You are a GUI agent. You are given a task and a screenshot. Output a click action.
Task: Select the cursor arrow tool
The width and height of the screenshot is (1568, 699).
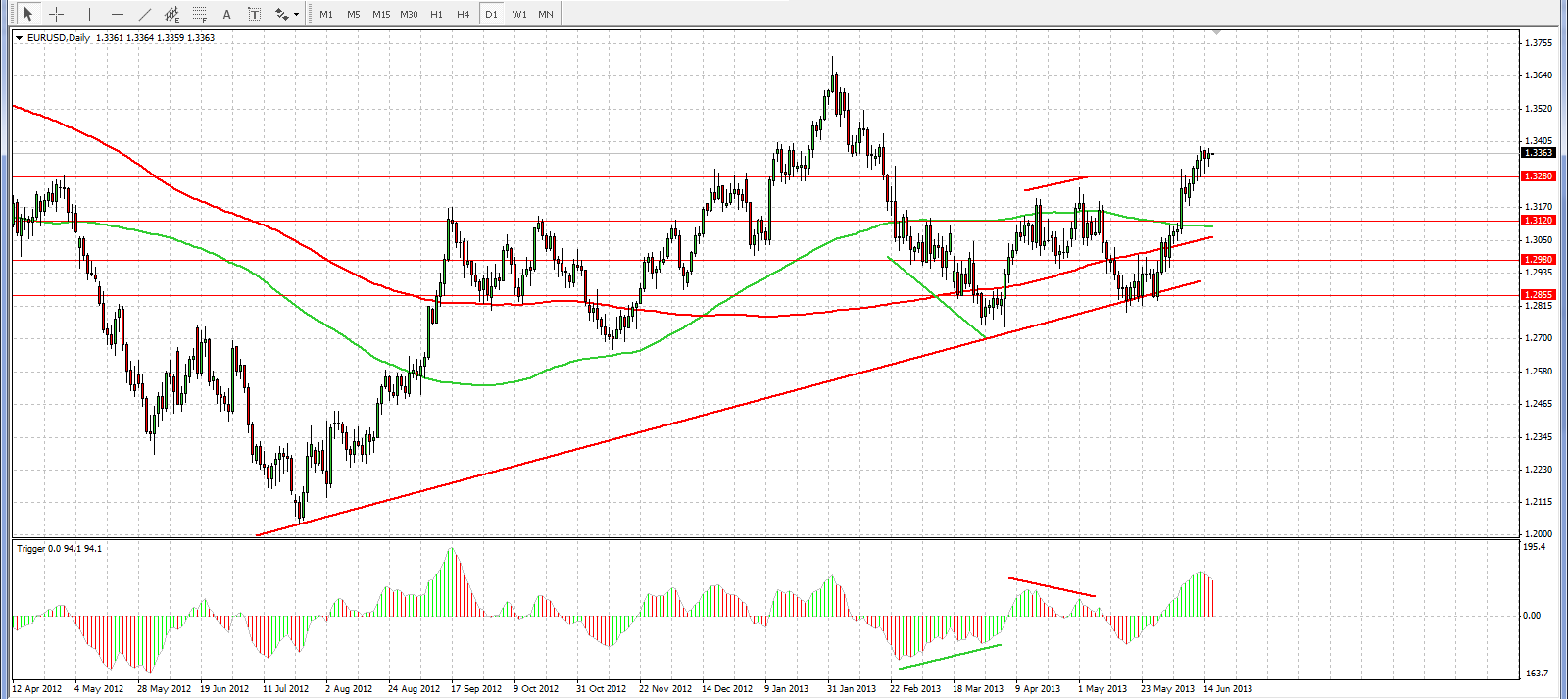tap(28, 14)
